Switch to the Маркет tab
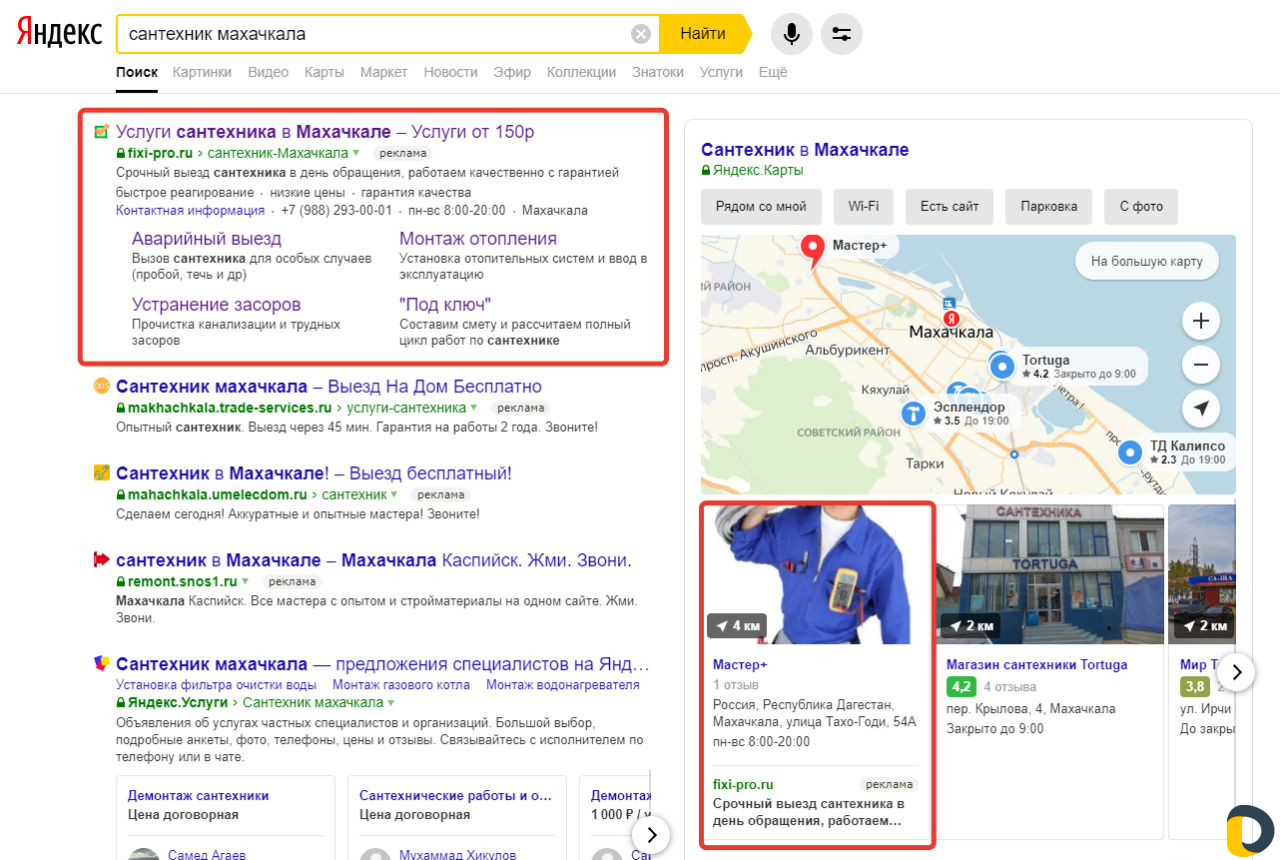This screenshot has width=1280, height=860. click(384, 72)
